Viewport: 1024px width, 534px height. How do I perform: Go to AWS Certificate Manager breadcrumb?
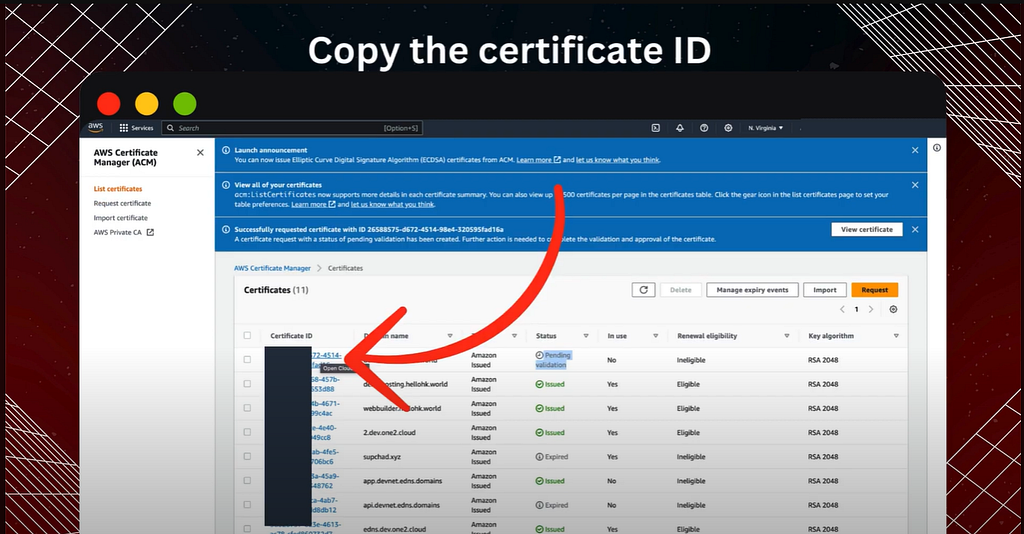tap(272, 268)
